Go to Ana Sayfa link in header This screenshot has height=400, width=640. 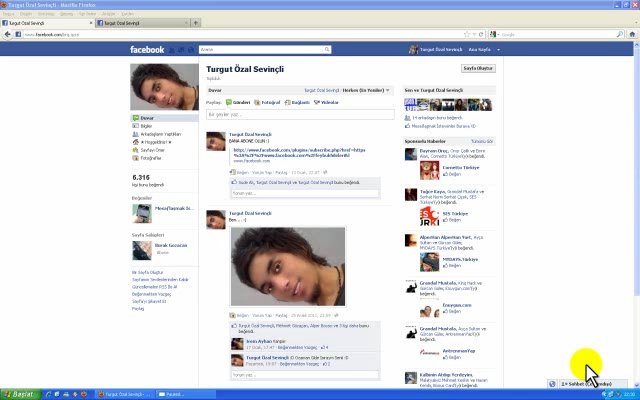(x=479, y=50)
